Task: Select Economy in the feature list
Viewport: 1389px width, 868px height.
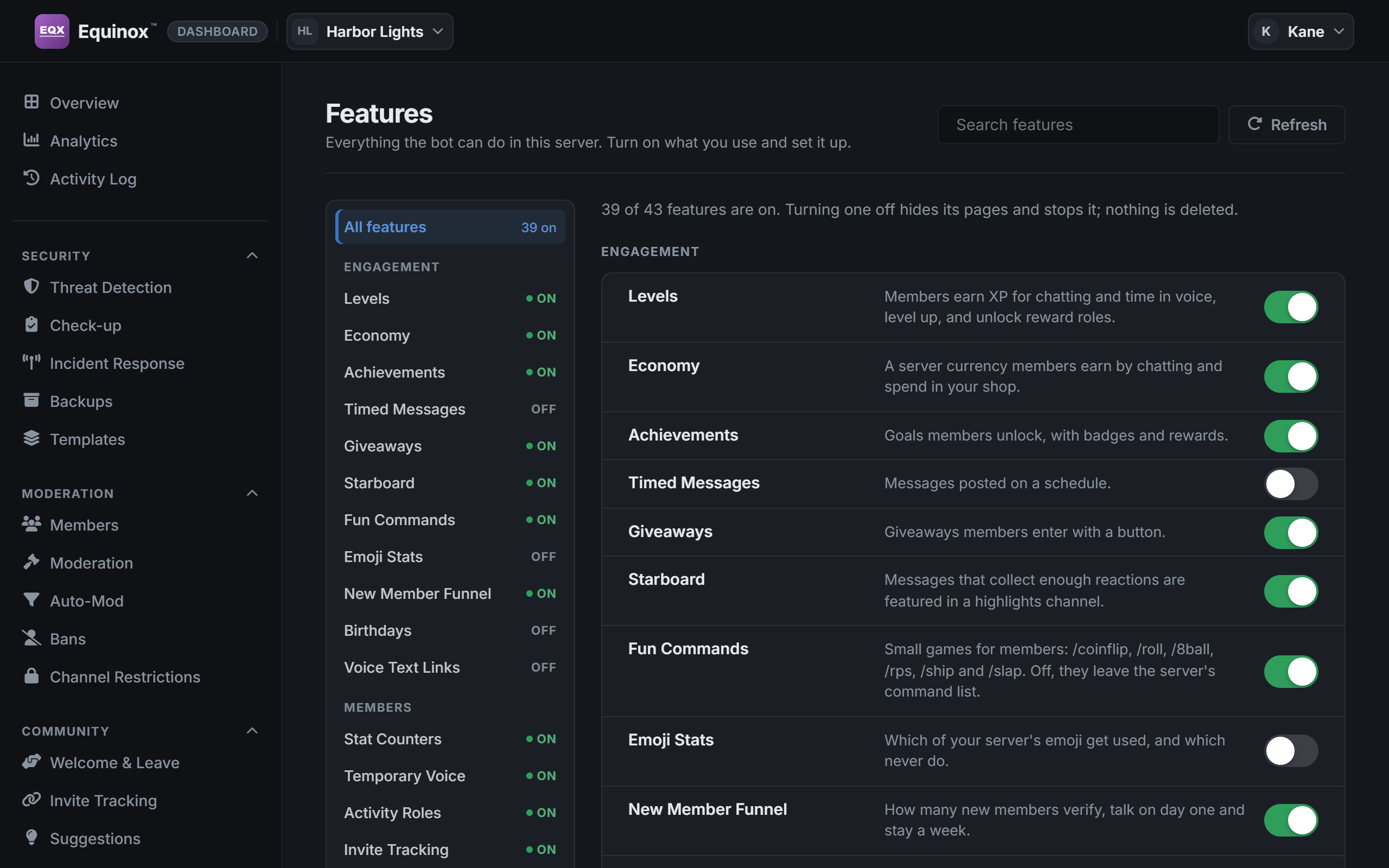Action: coord(450,335)
